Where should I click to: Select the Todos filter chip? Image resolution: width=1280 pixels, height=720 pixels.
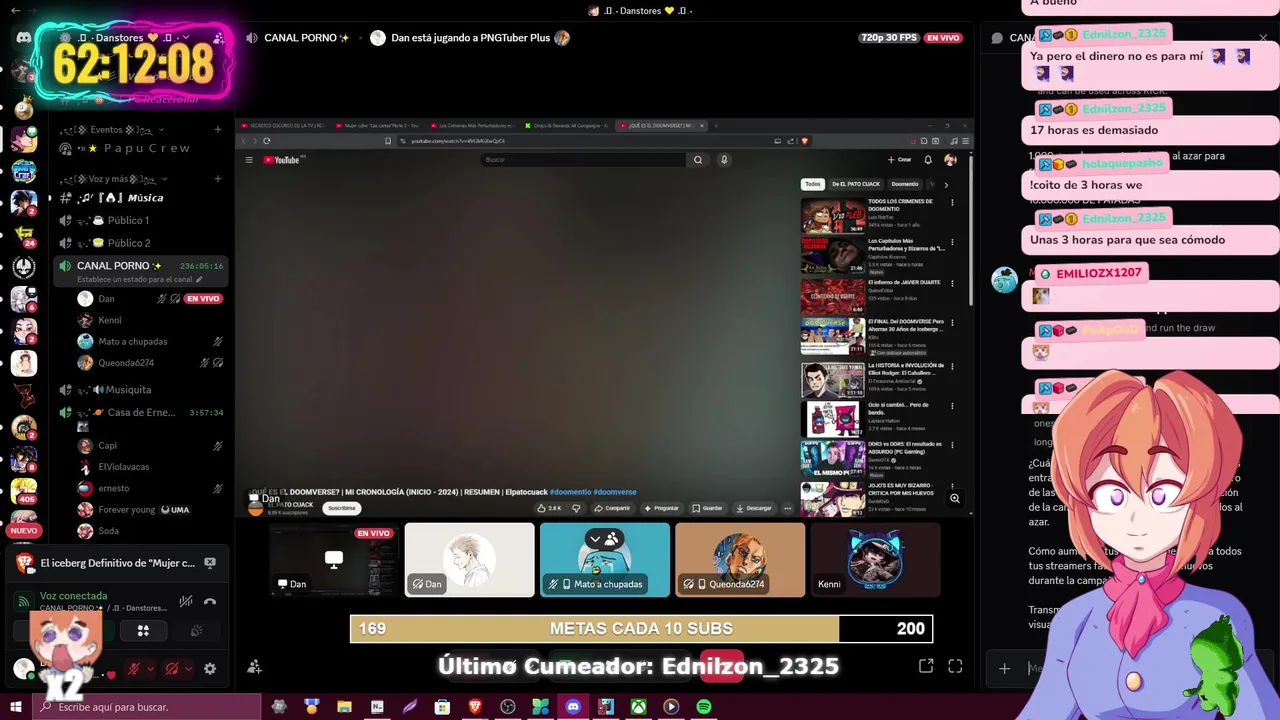pyautogui.click(x=813, y=184)
